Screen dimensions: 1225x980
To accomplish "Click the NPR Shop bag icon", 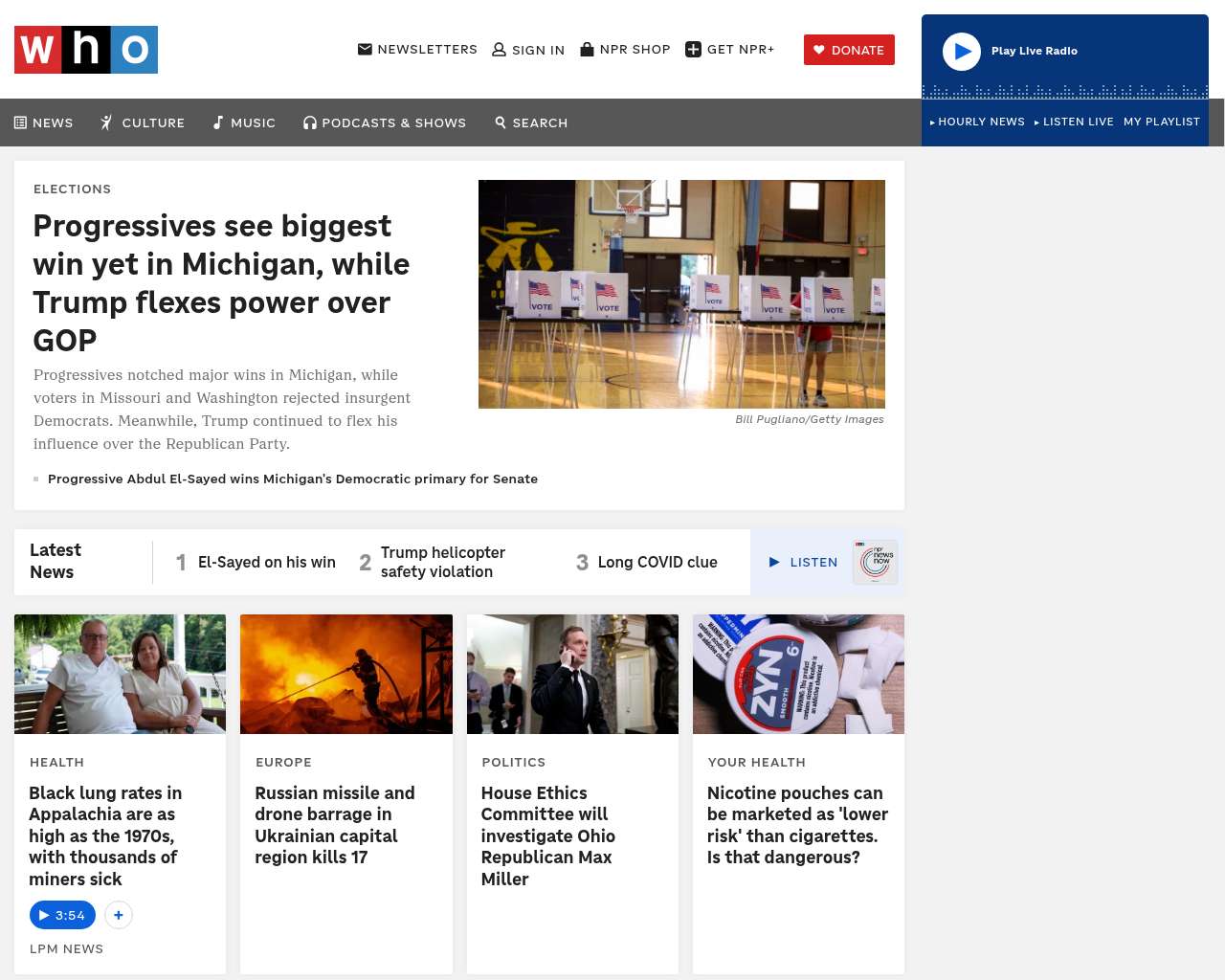I will pyautogui.click(x=588, y=49).
